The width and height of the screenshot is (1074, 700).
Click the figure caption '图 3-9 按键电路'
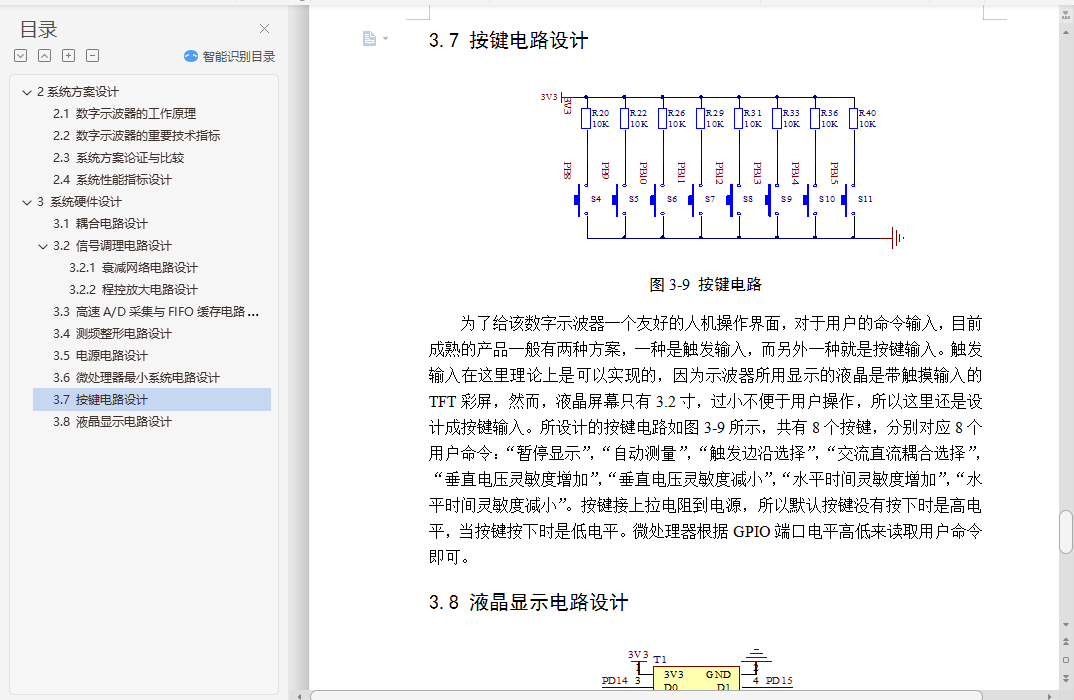point(705,284)
